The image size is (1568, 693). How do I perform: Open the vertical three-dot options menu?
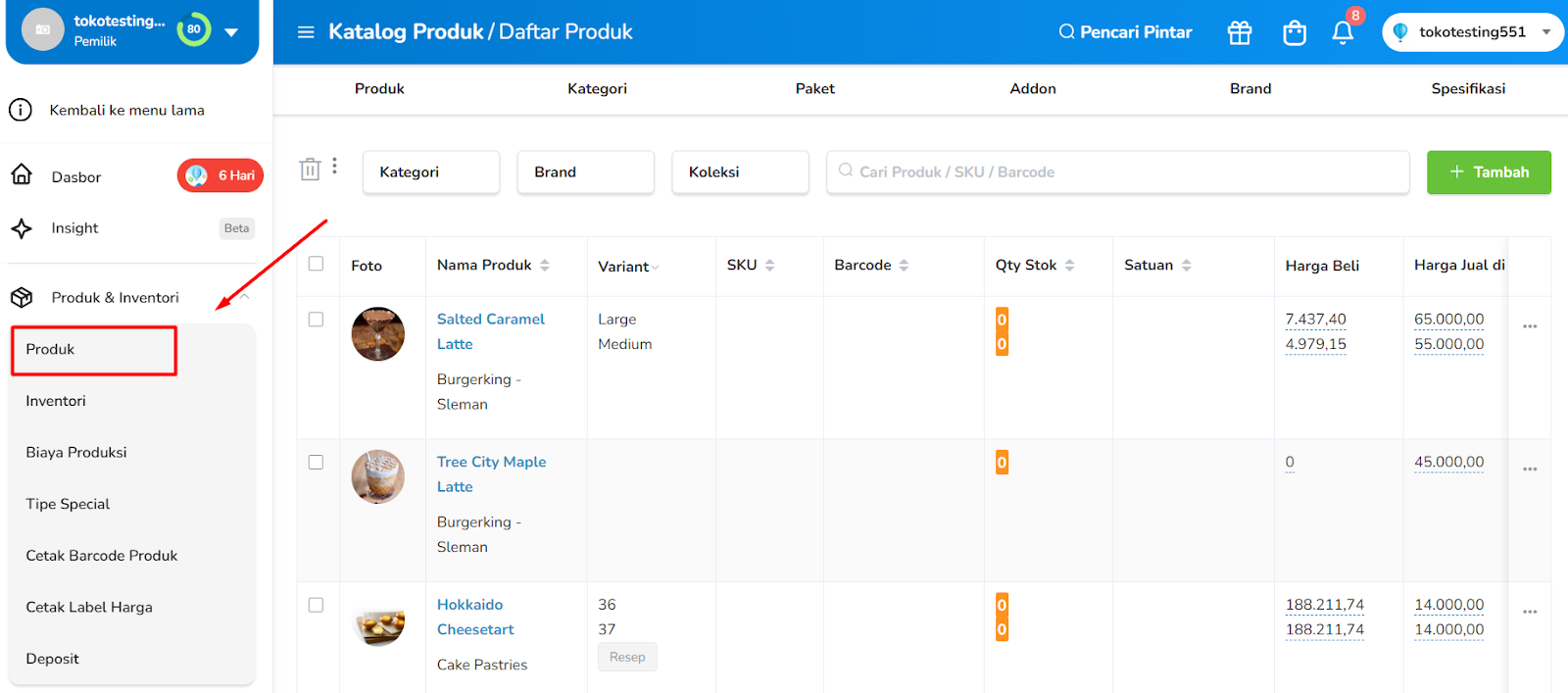(x=335, y=166)
